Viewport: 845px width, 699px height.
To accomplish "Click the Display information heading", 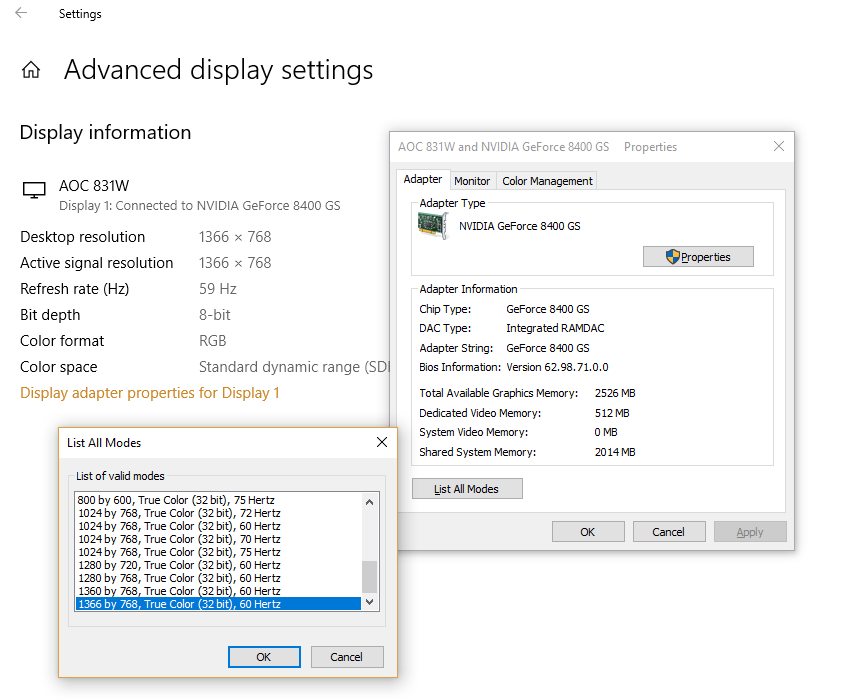I will pos(106,133).
